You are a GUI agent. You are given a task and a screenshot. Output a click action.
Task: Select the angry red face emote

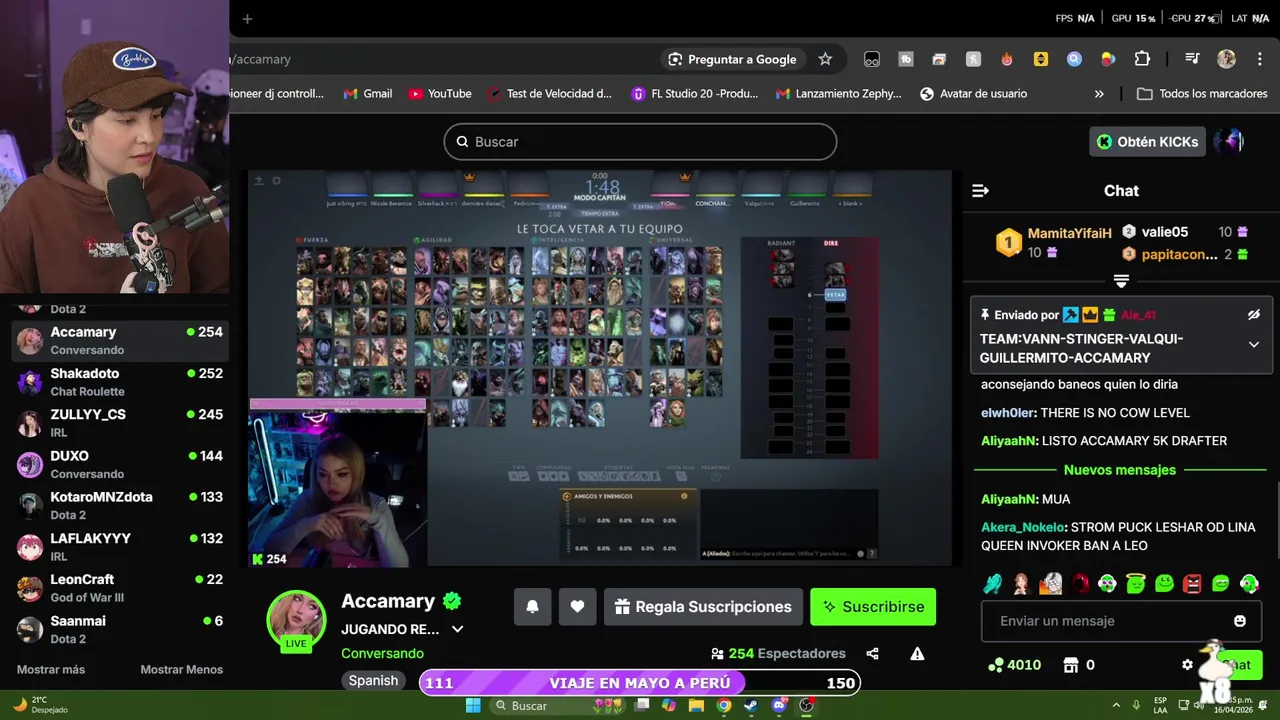coord(1192,584)
